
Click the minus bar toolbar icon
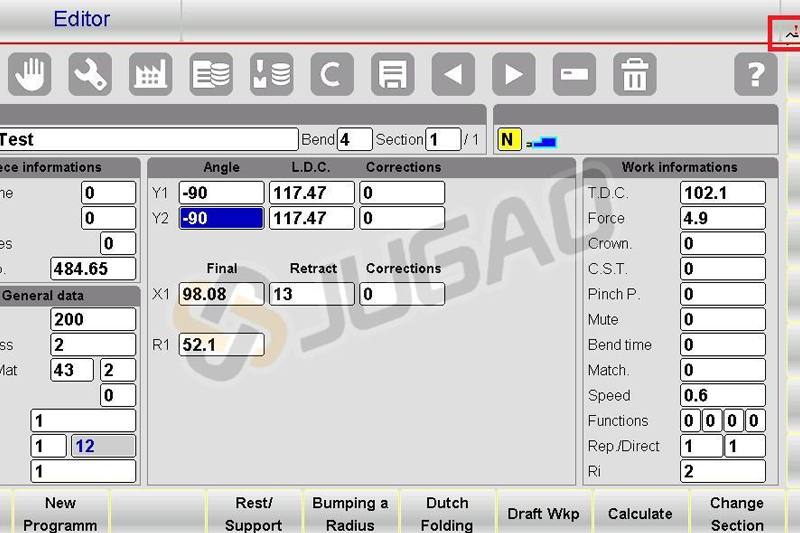[574, 74]
